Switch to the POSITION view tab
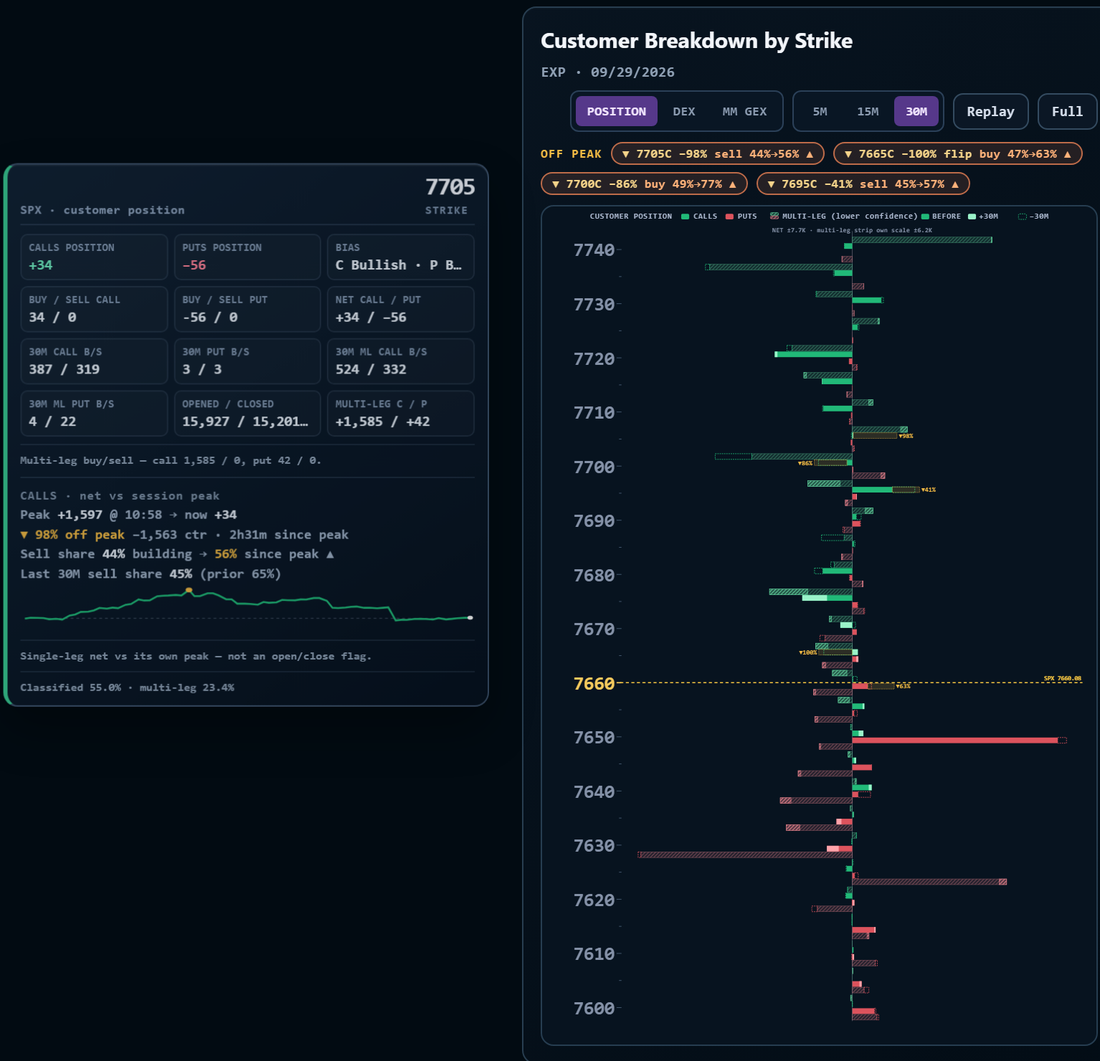 (616, 112)
